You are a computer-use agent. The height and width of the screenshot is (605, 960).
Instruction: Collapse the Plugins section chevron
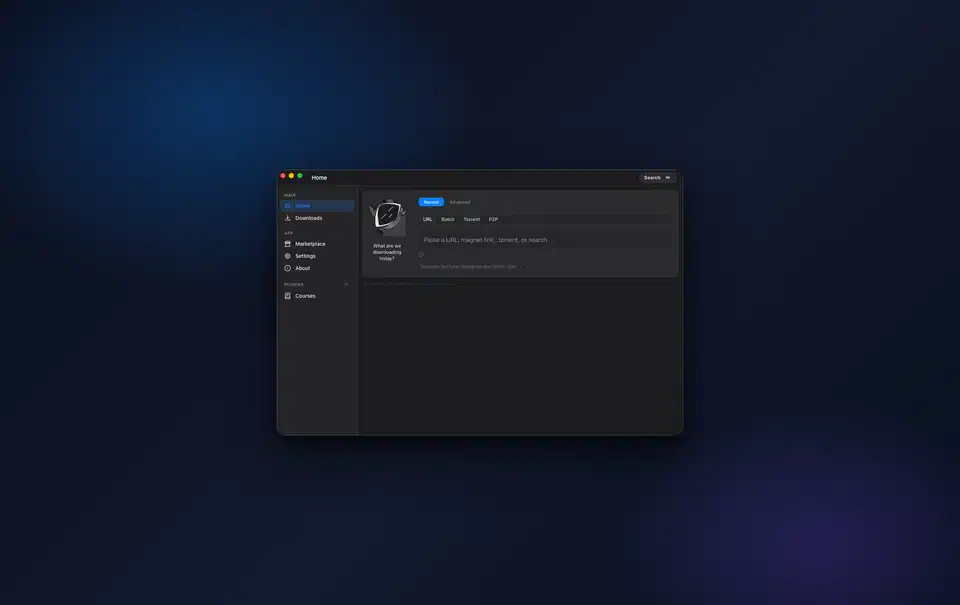(347, 284)
